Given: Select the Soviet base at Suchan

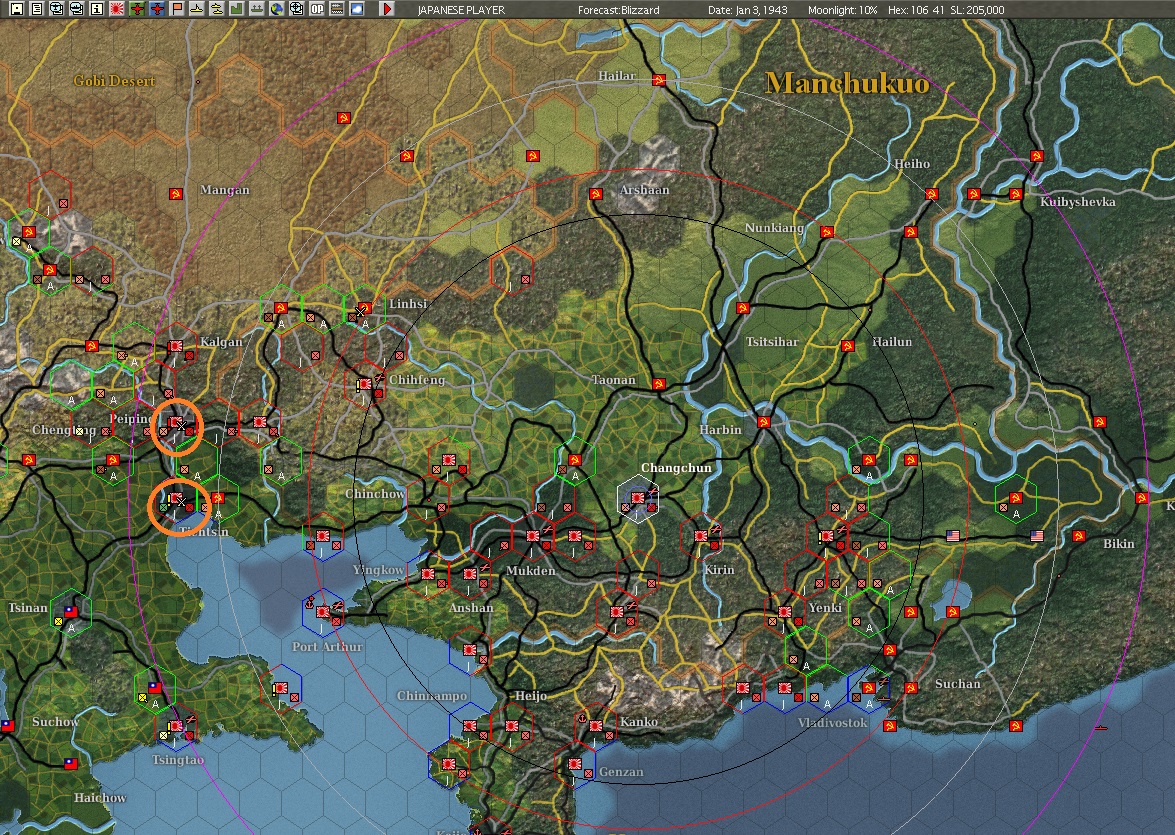Looking at the screenshot, I should point(910,687).
